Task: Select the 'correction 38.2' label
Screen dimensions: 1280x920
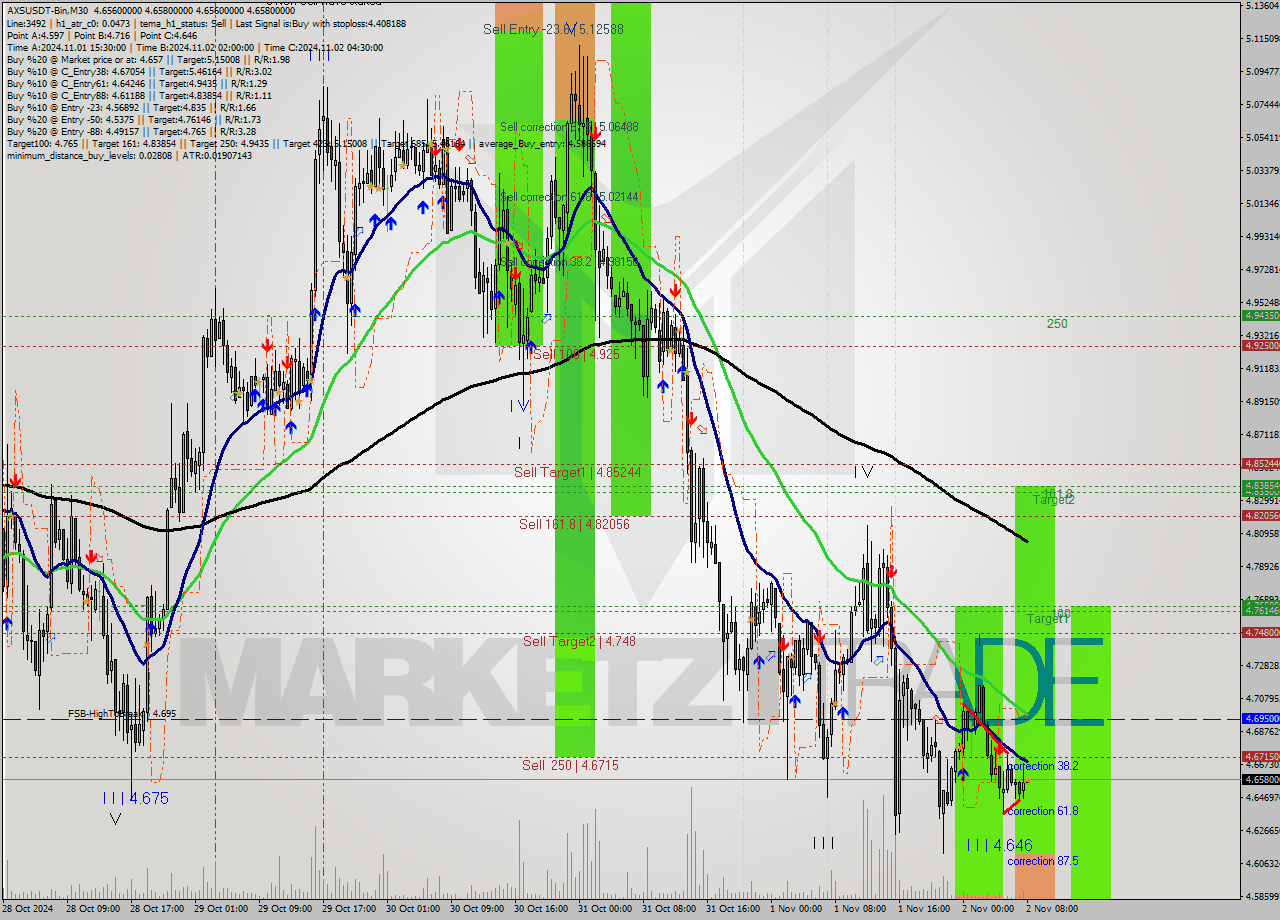Action: pos(1042,766)
